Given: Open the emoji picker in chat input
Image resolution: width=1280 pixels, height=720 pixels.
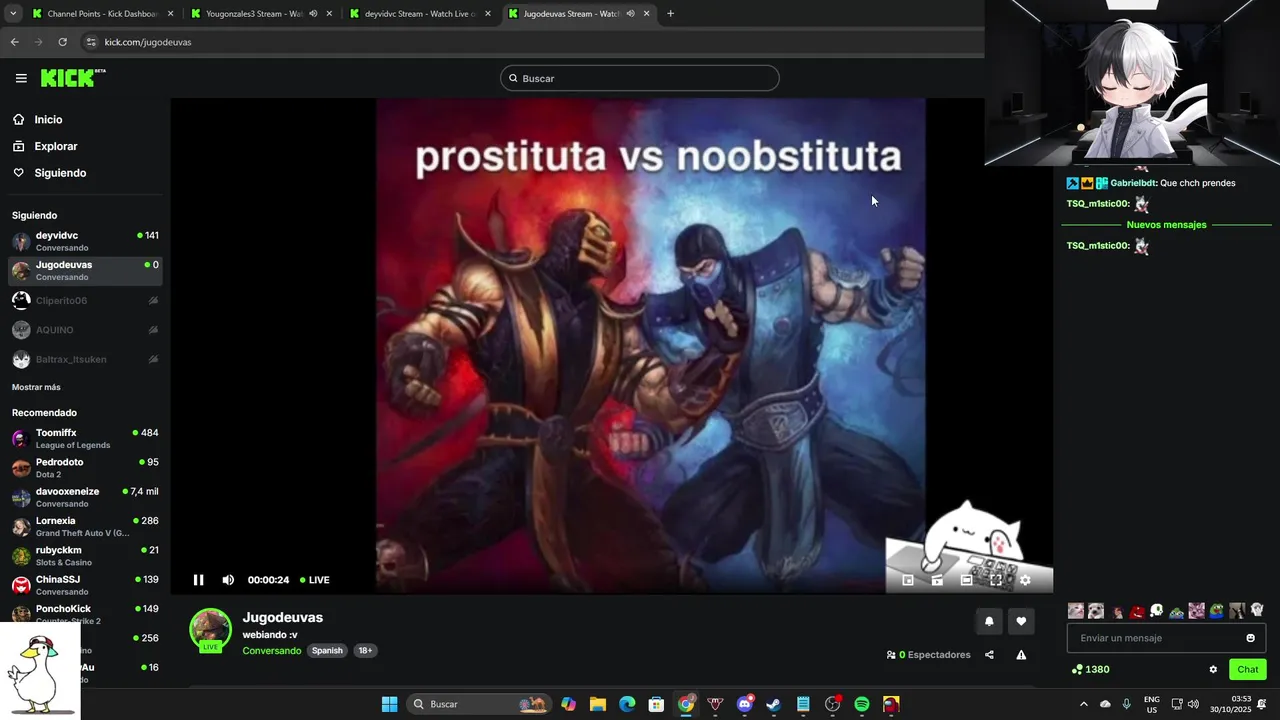Looking at the screenshot, I should click(1250, 638).
